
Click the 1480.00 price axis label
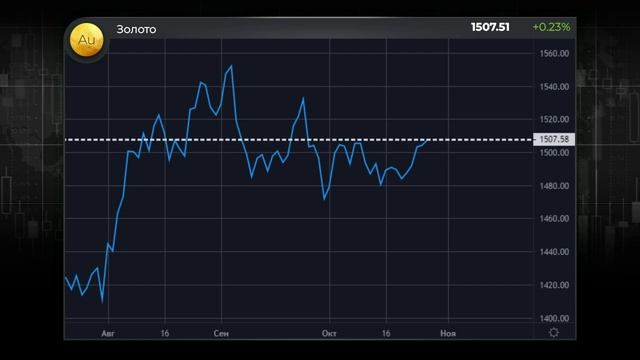(x=554, y=186)
